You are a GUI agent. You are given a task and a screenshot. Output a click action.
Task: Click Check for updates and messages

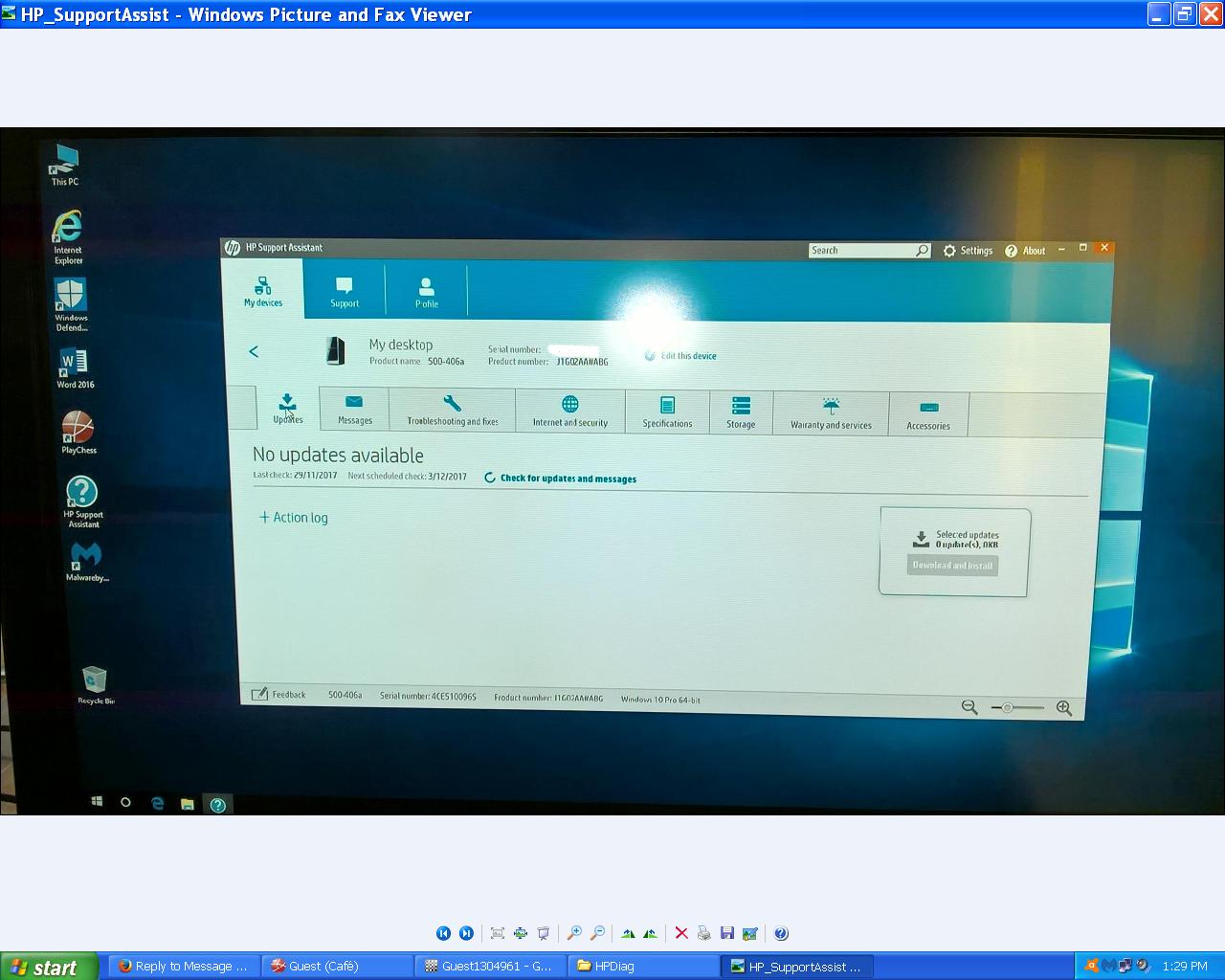560,478
